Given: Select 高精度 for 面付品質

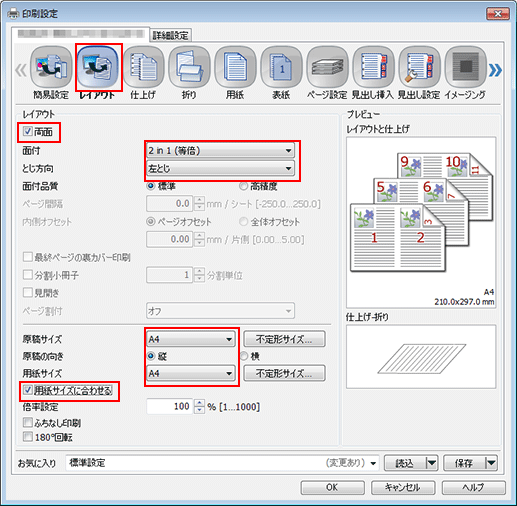Looking at the screenshot, I should pyautogui.click(x=243, y=186).
